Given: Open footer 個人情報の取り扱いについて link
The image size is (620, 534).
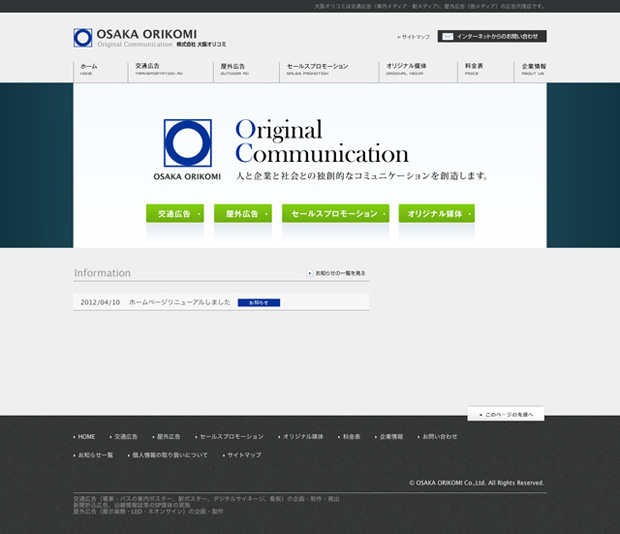Looking at the screenshot, I should [170, 455].
